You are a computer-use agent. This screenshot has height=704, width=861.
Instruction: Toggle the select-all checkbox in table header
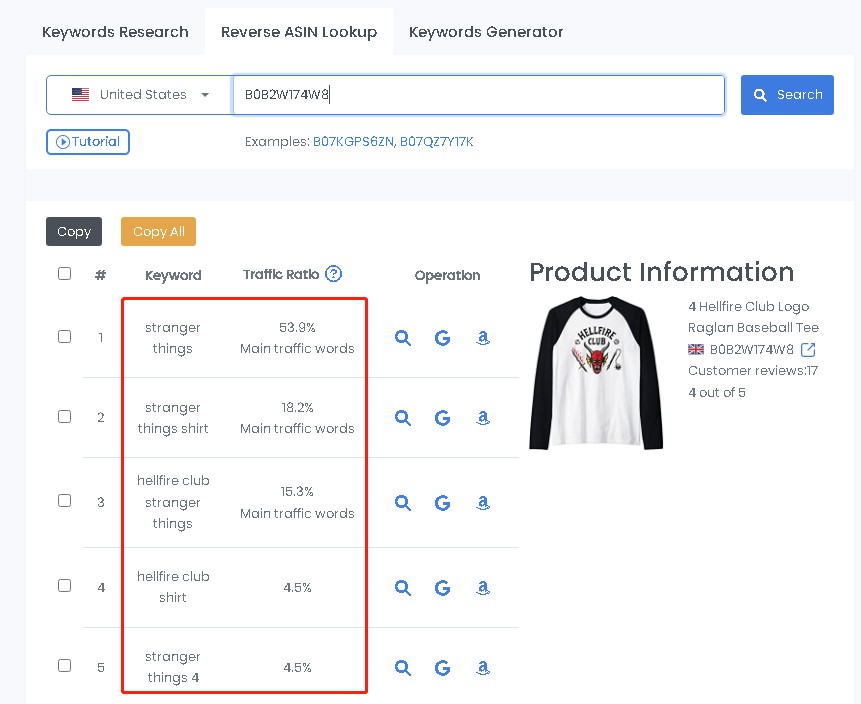click(64, 273)
